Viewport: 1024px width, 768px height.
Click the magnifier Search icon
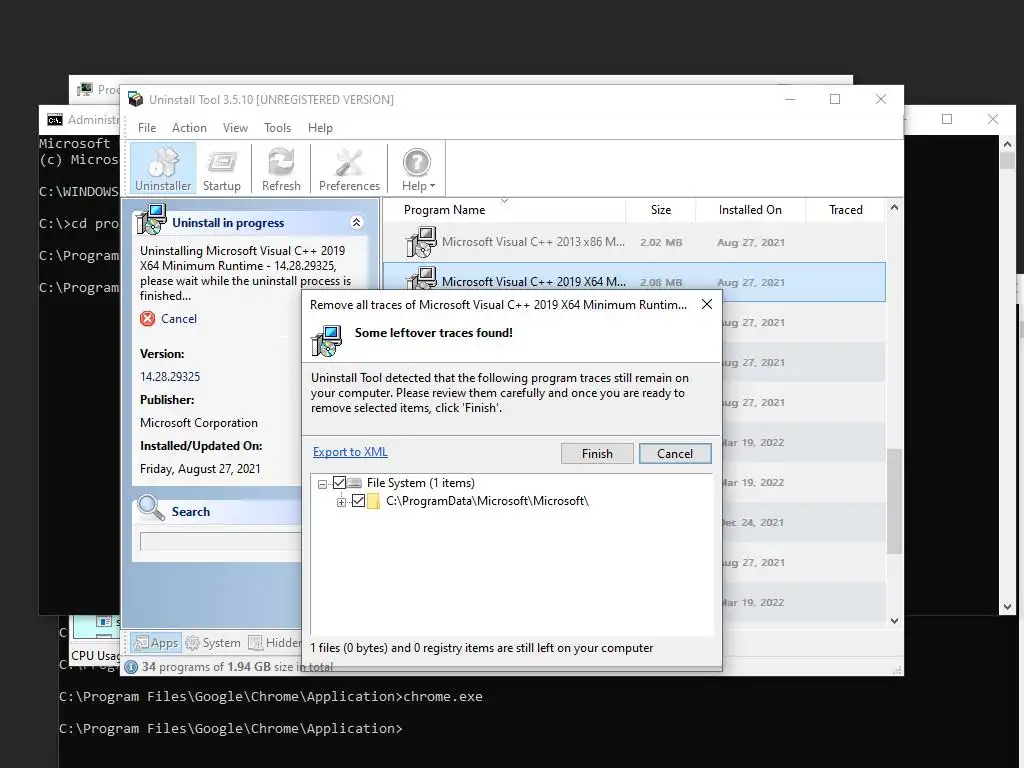(151, 507)
